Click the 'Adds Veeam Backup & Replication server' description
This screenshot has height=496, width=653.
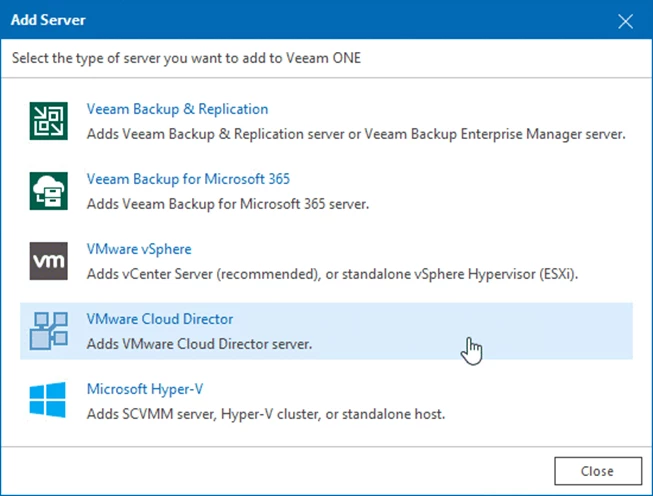click(356, 133)
